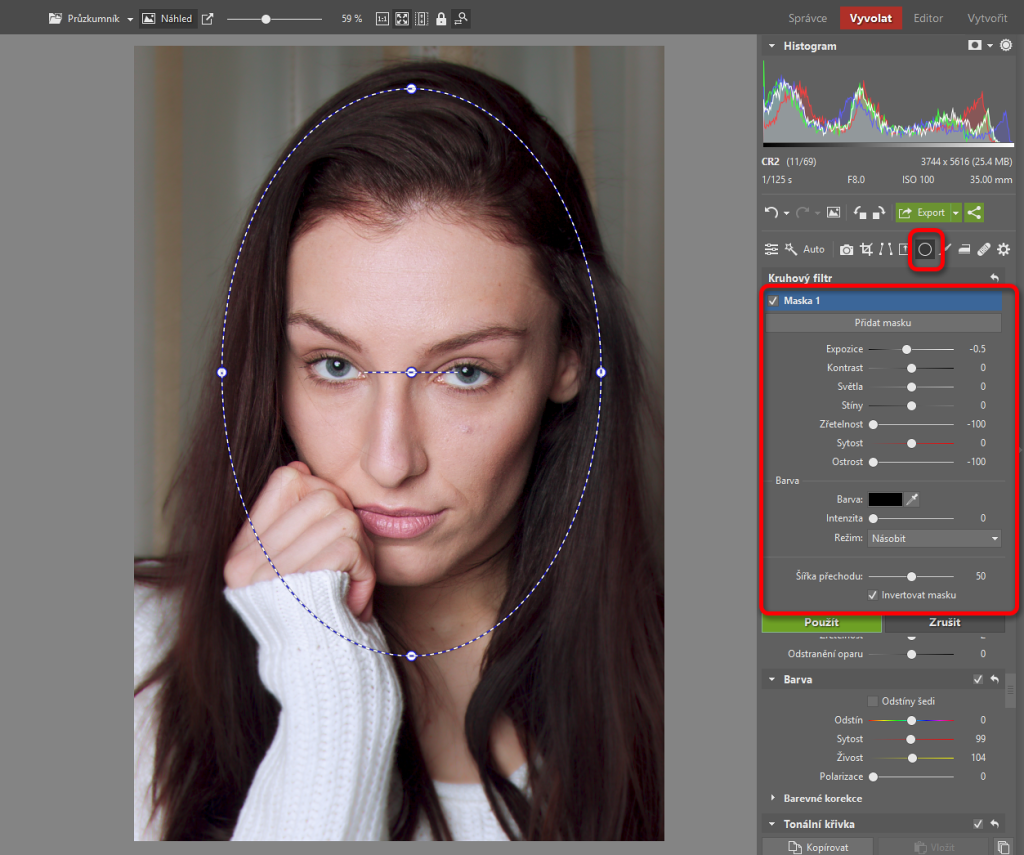This screenshot has height=855, width=1024.
Task: Set zoom to 1:1 view
Action: 383,18
